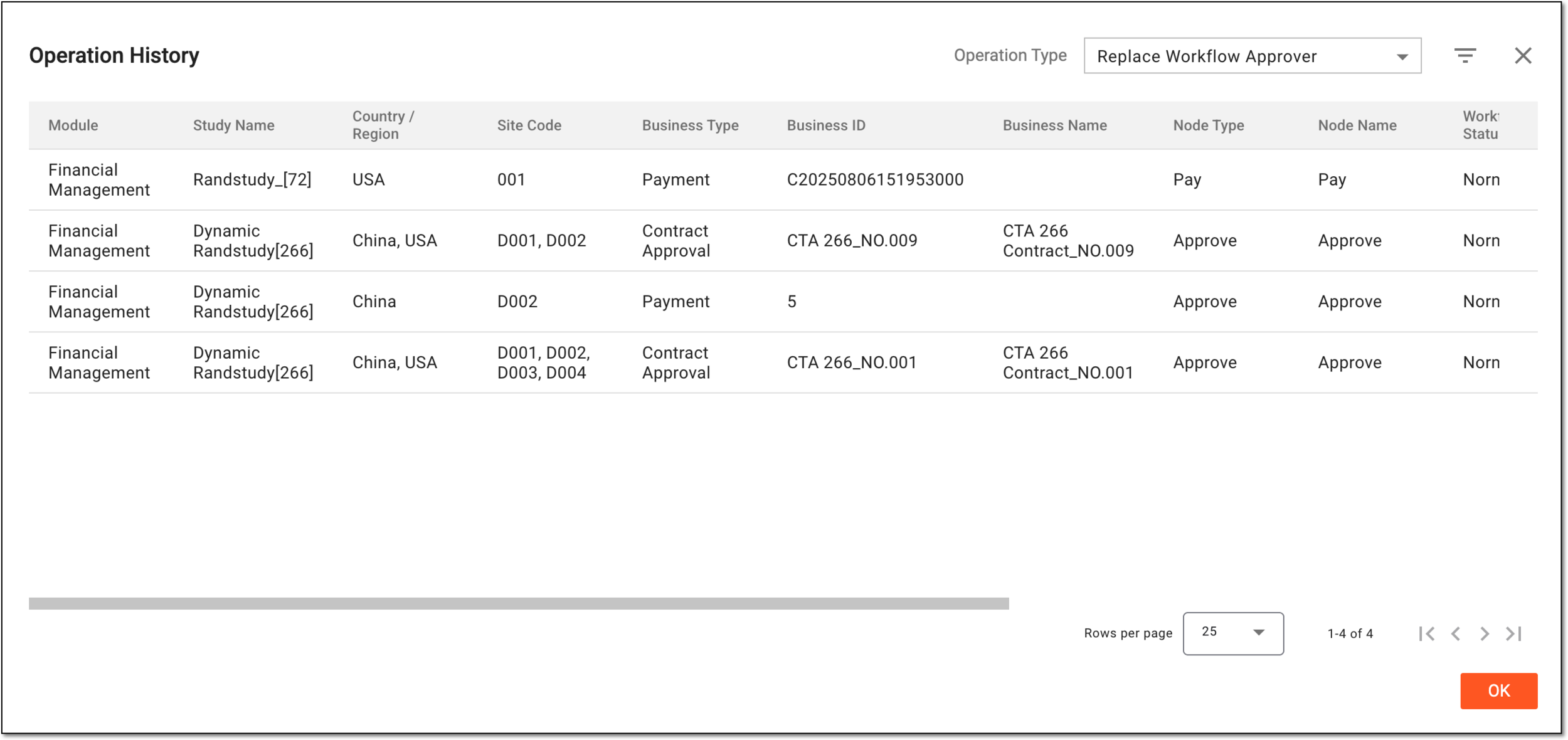Click Site Code 001 cell
The height and width of the screenshot is (740, 1568).
pos(511,180)
